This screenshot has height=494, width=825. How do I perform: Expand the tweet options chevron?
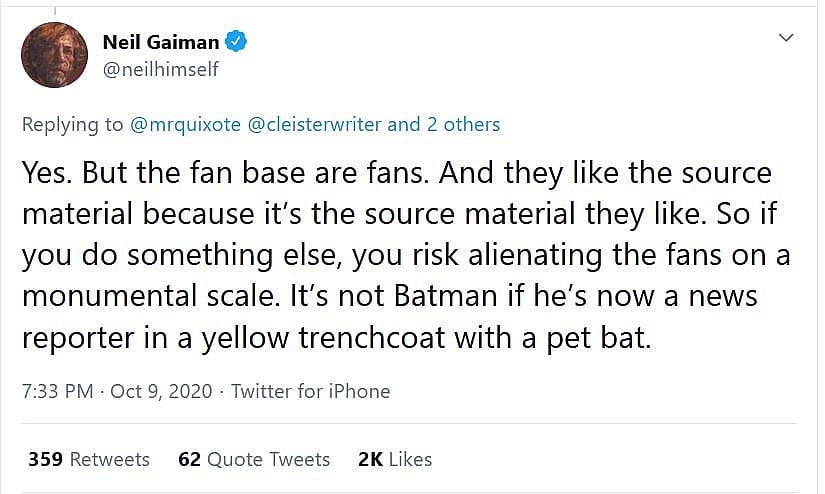pos(786,38)
